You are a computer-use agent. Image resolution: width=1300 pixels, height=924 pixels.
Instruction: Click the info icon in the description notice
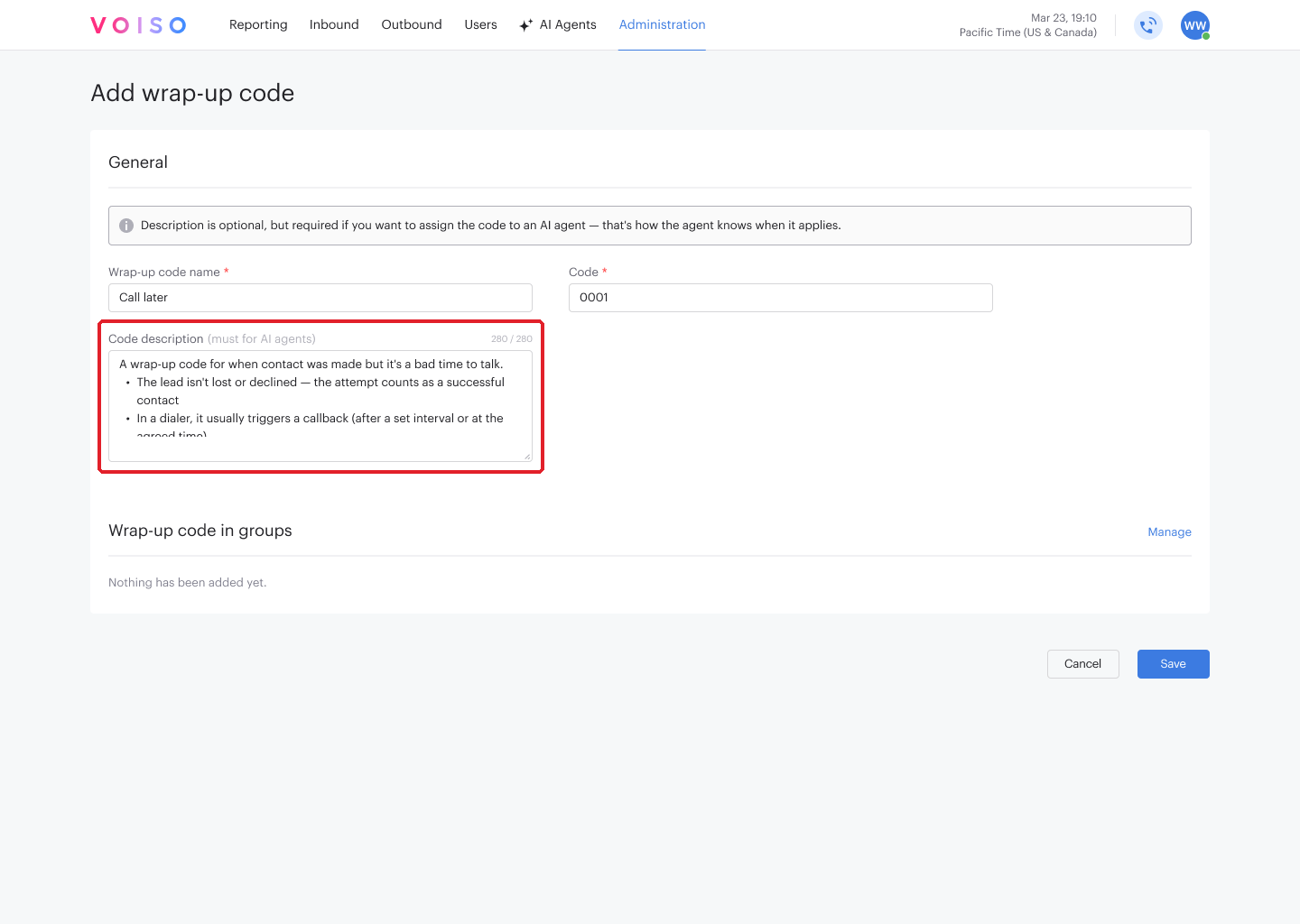126,226
